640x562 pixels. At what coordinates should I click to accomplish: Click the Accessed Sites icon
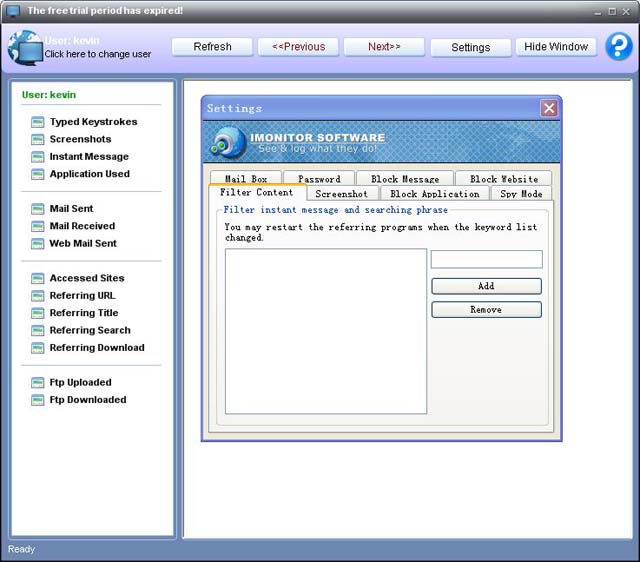click(38, 278)
